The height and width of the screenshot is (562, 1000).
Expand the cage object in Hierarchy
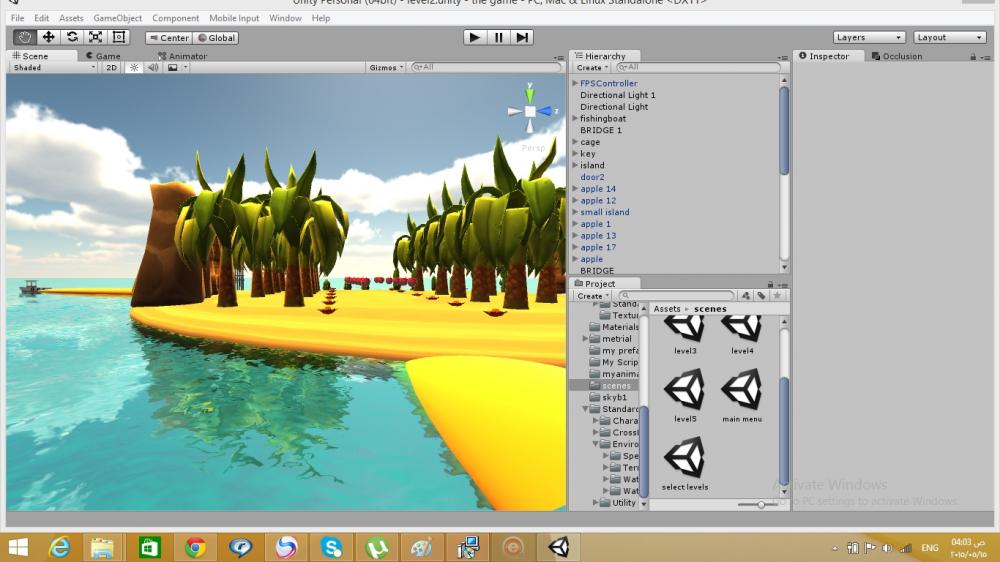[x=575, y=142]
